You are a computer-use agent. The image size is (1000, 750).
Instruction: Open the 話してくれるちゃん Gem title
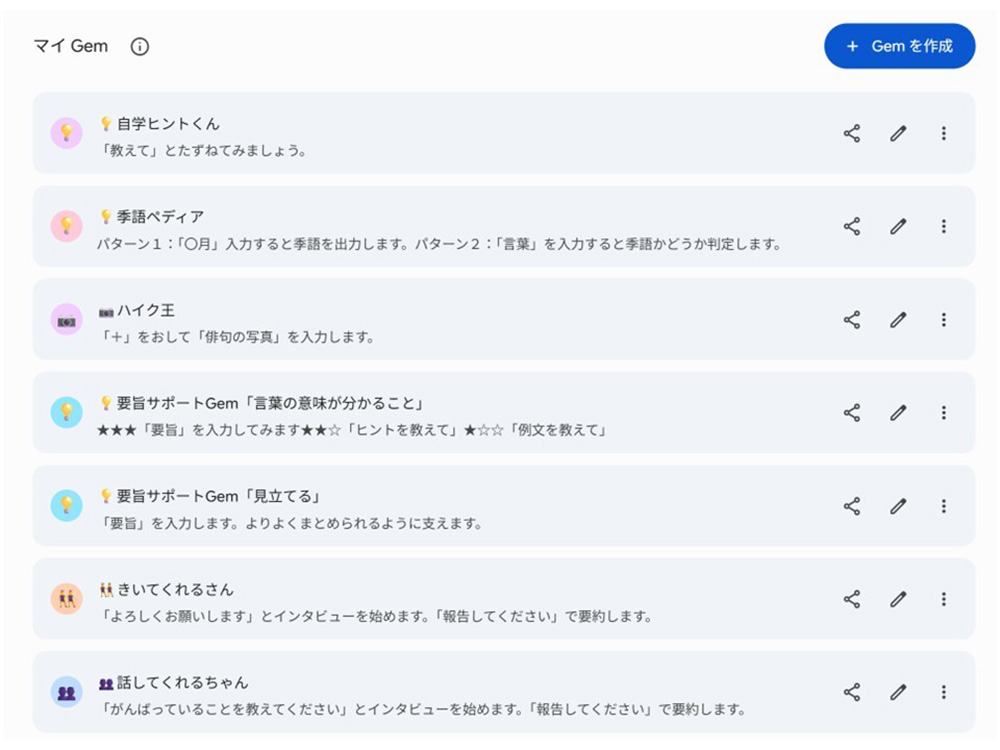[x=173, y=683]
